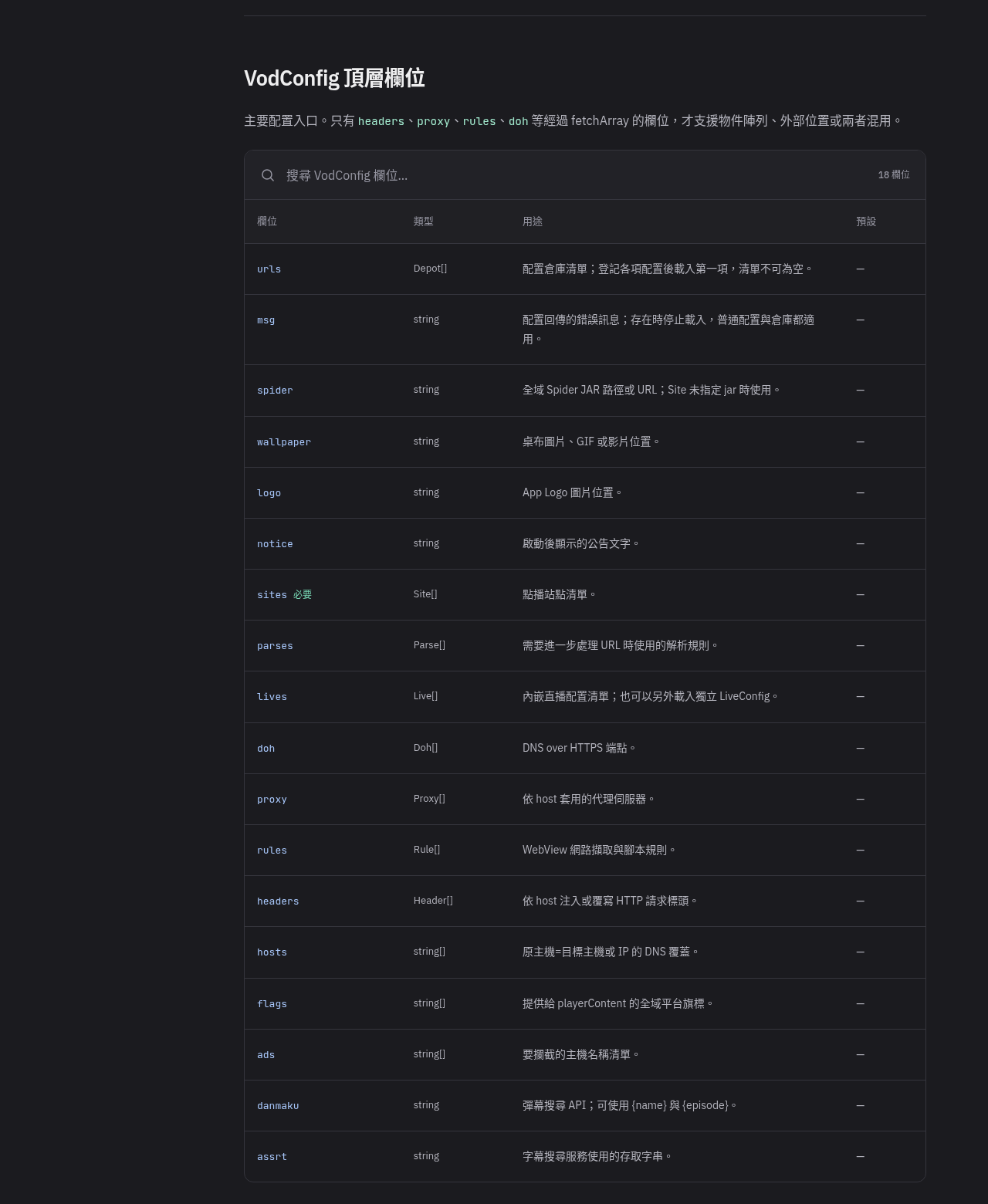This screenshot has height=1204, width=988.
Task: Click the App Logo 圖片位置 description
Action: click(x=572, y=492)
